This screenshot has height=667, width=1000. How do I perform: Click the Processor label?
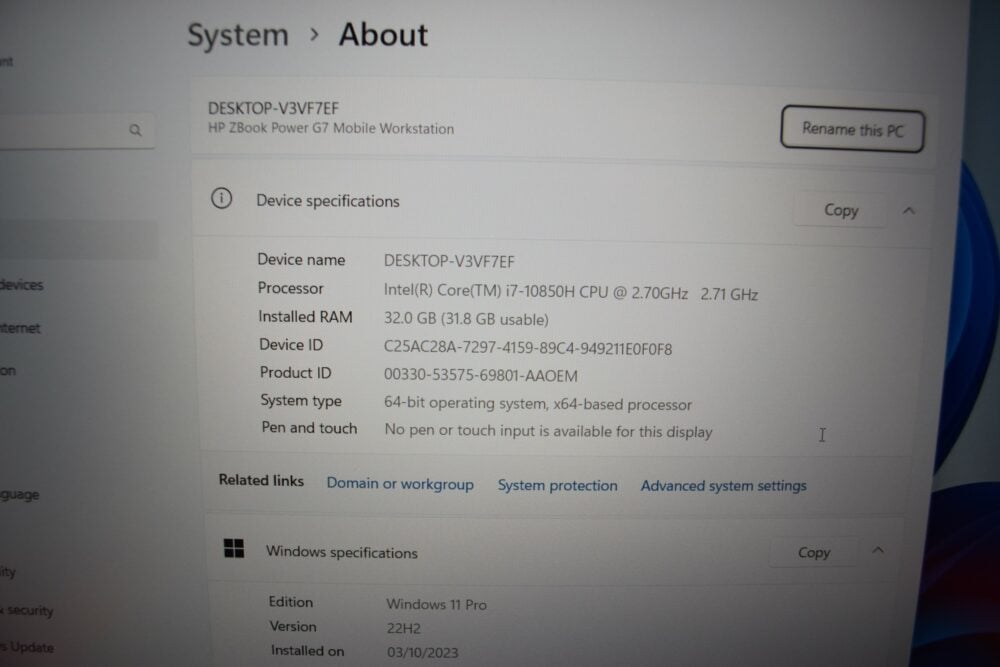coord(290,288)
